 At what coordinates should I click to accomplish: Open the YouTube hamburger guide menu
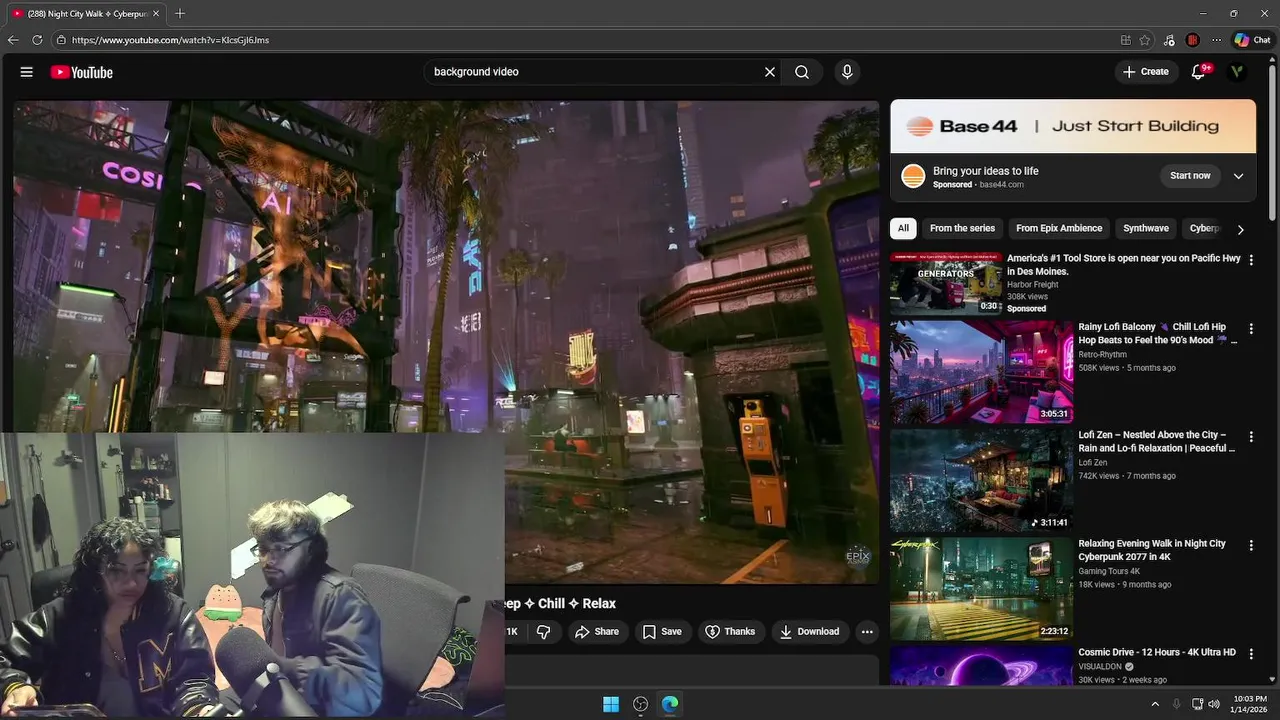(x=27, y=72)
